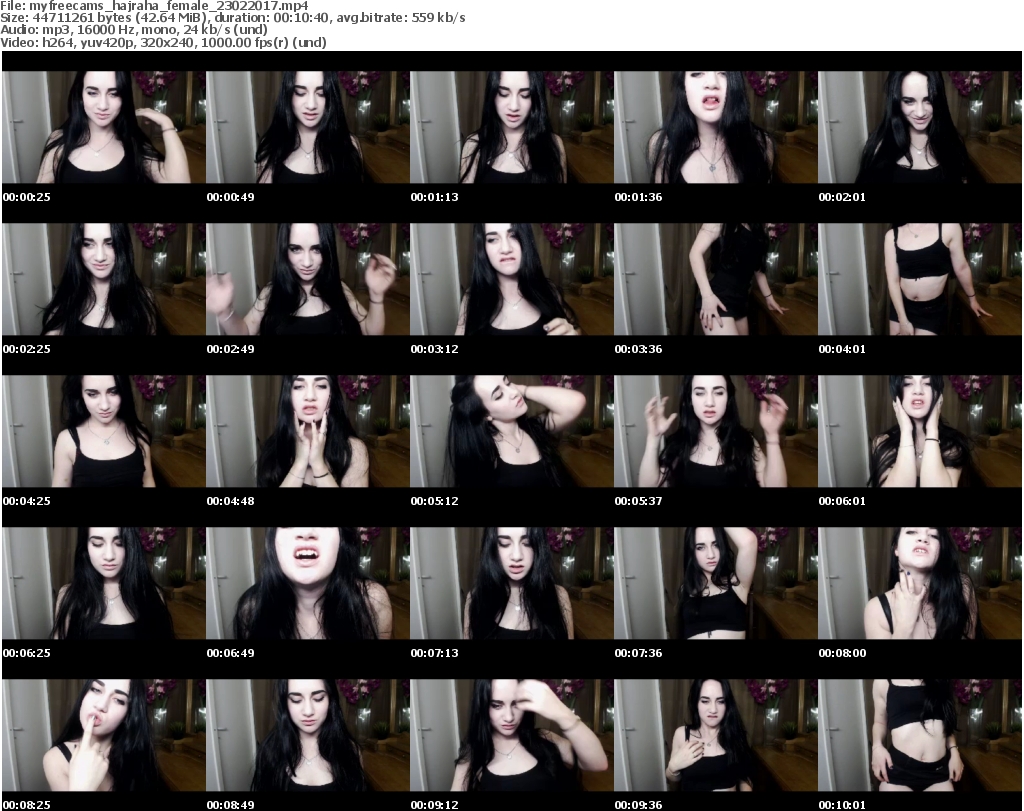Click the Audio mp3 info line
Image resolution: width=1024 pixels, height=811 pixels.
coord(134,30)
